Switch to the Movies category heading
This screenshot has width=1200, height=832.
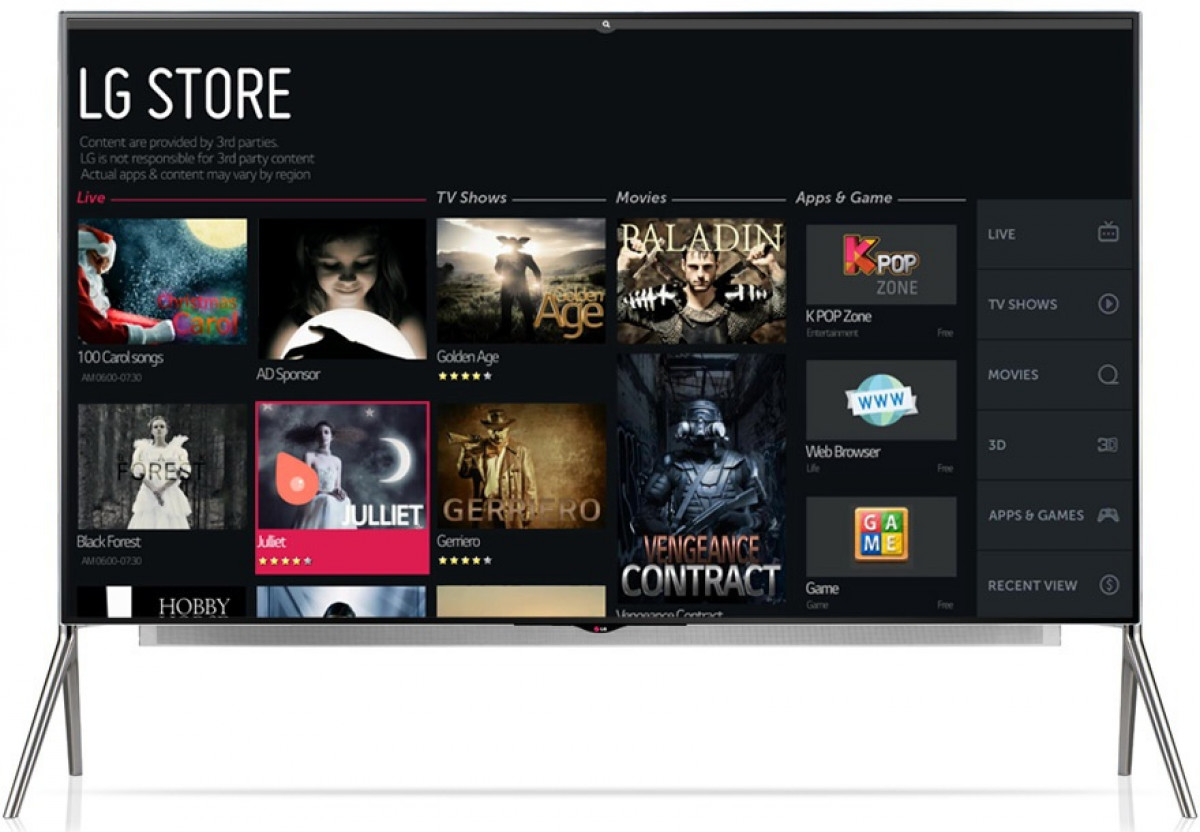click(641, 198)
